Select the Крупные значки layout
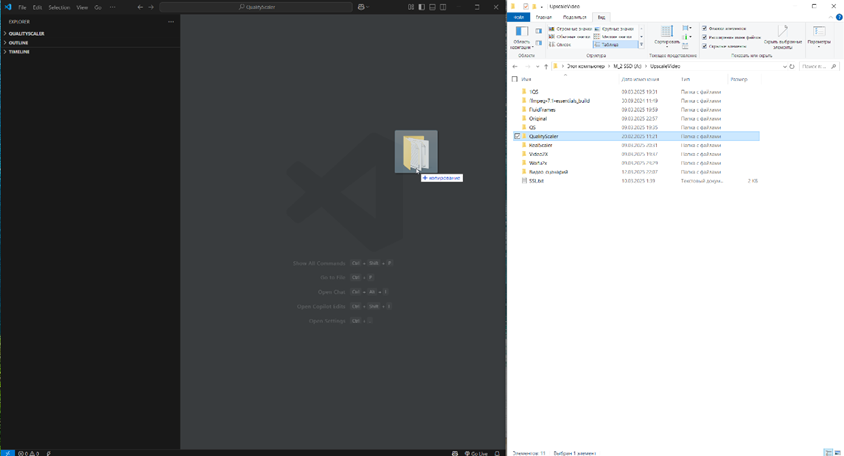Image resolution: width=844 pixels, height=456 pixels. coord(615,29)
